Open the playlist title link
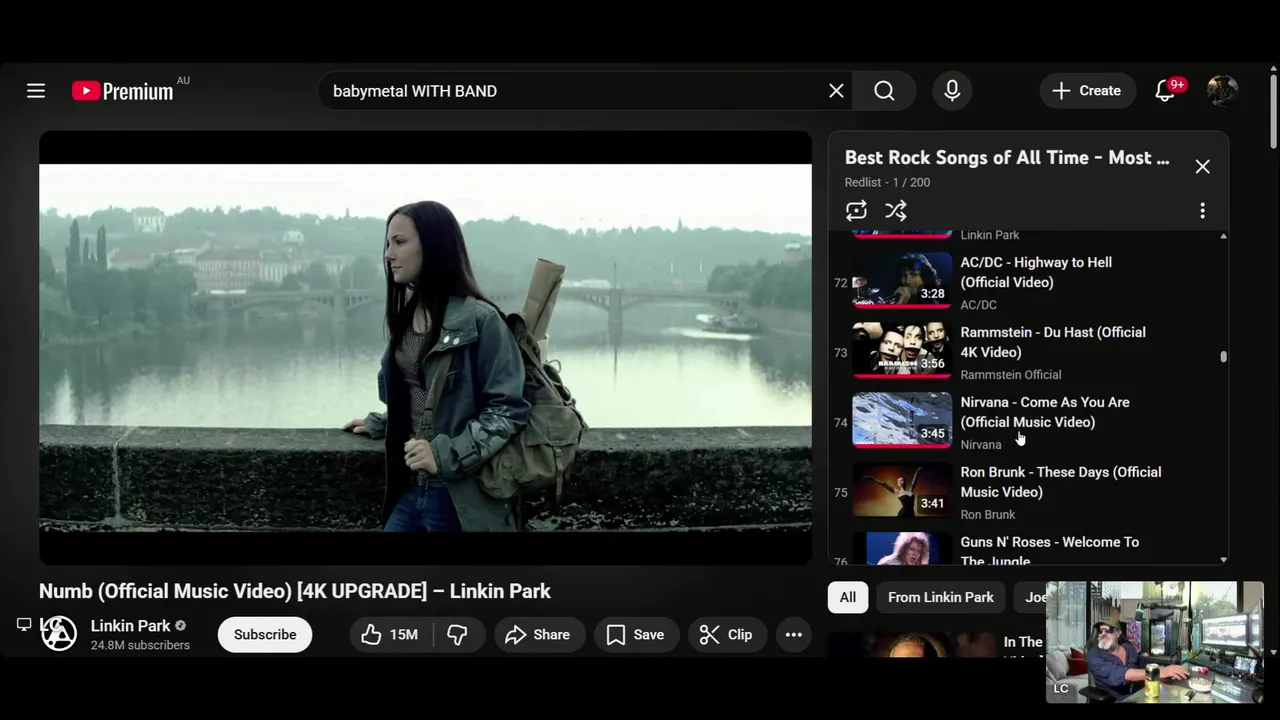Viewport: 1280px width, 720px height. [1007, 158]
